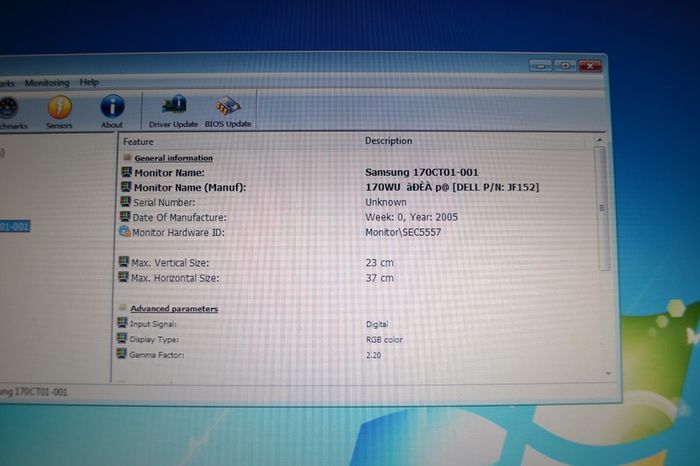Click the Max. Vertical Size row icon
This screenshot has height=466, width=700.
124,262
